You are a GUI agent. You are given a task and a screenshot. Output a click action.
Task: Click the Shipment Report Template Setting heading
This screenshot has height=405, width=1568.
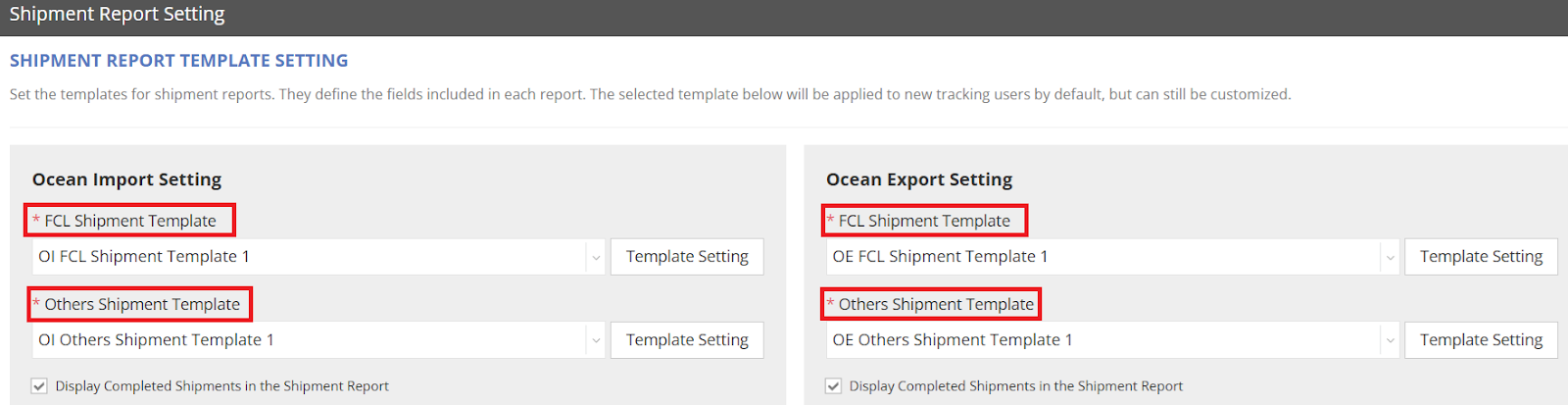click(179, 61)
